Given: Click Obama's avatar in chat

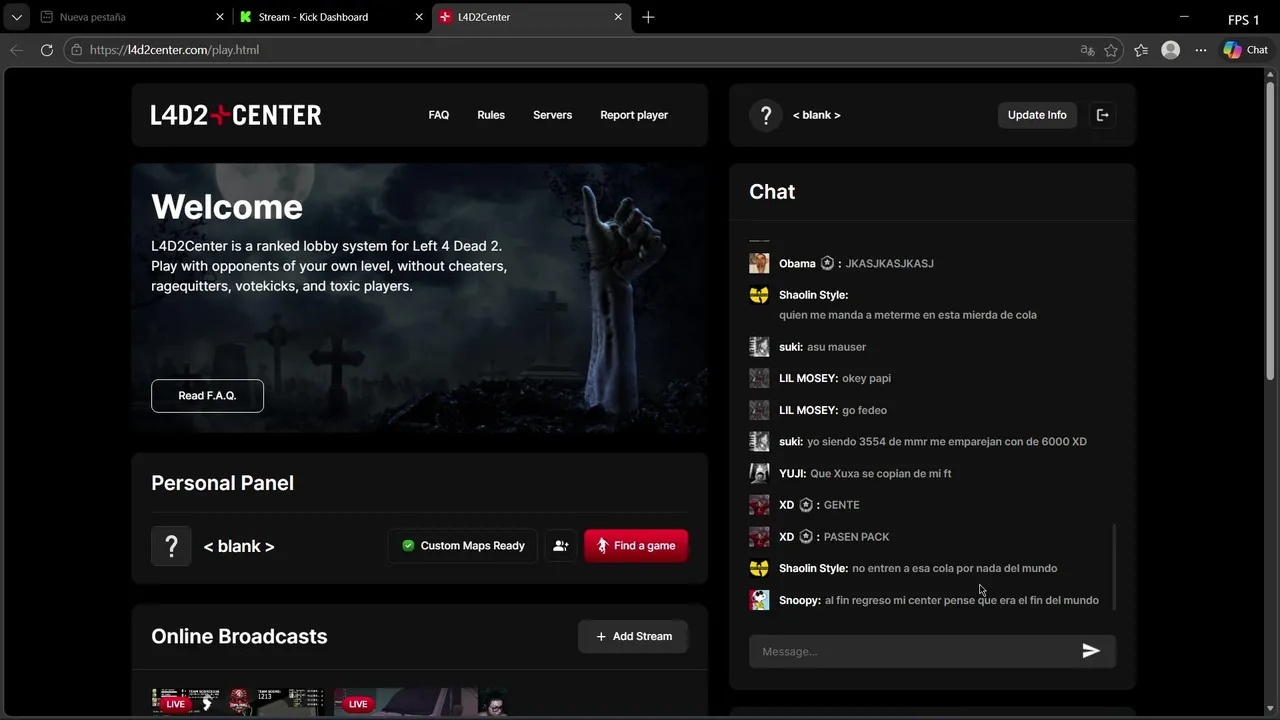Looking at the screenshot, I should coord(759,263).
